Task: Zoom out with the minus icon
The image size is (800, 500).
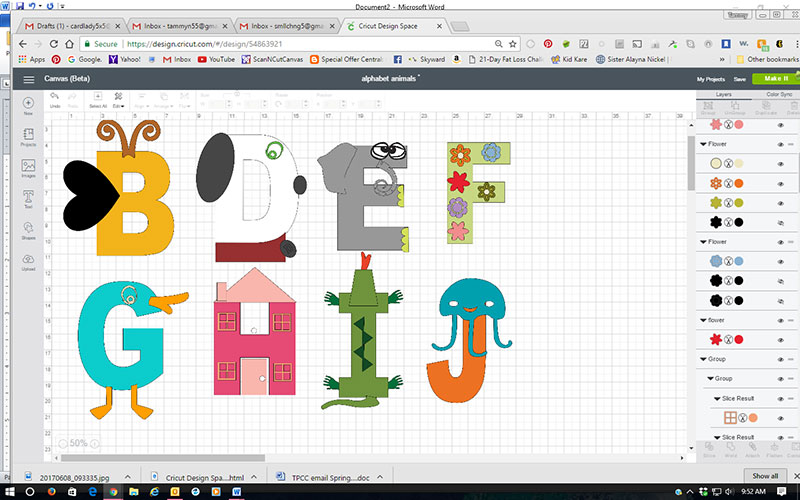Action: pyautogui.click(x=62, y=443)
